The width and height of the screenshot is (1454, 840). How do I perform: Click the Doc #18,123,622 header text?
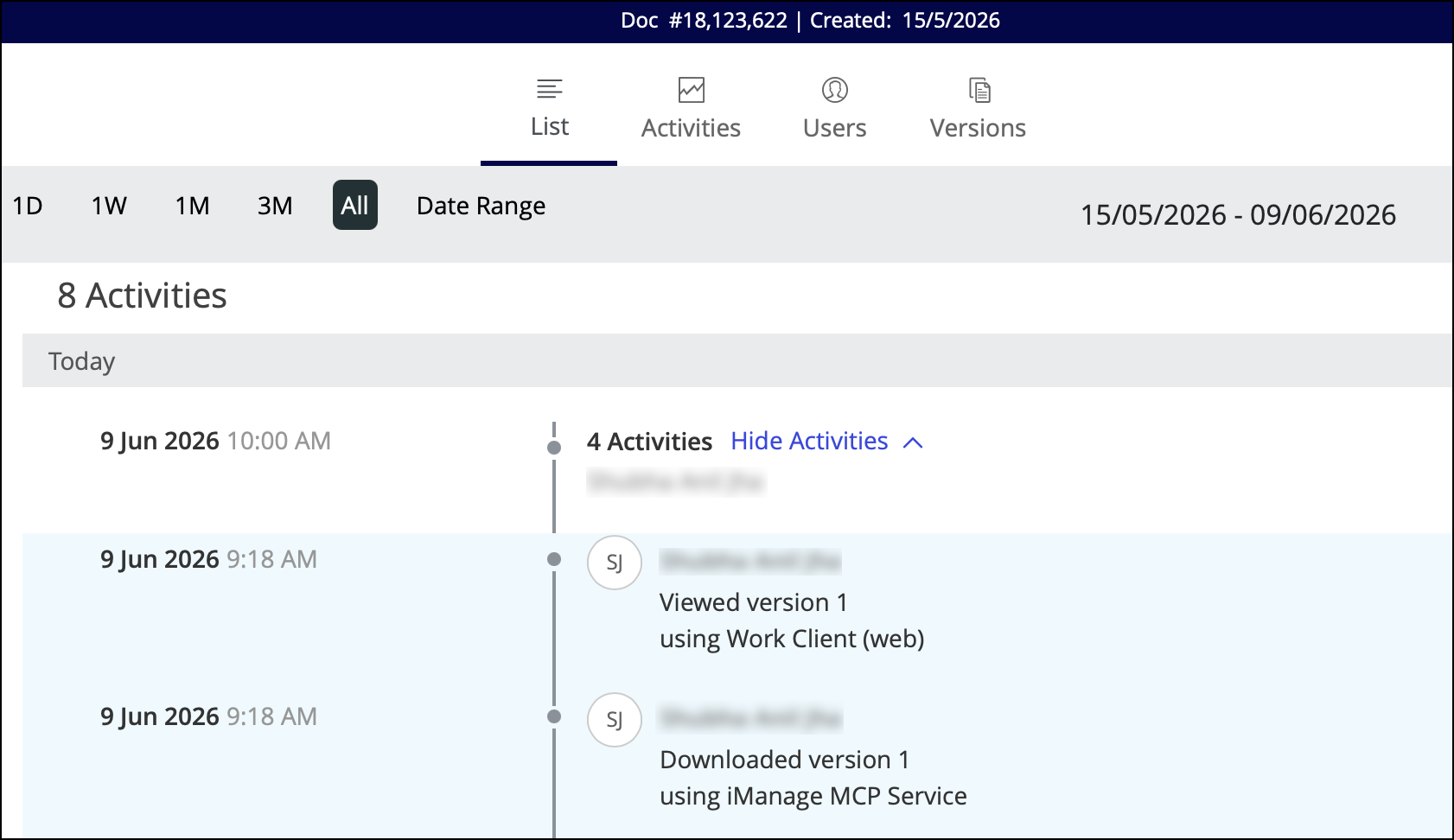[704, 21]
